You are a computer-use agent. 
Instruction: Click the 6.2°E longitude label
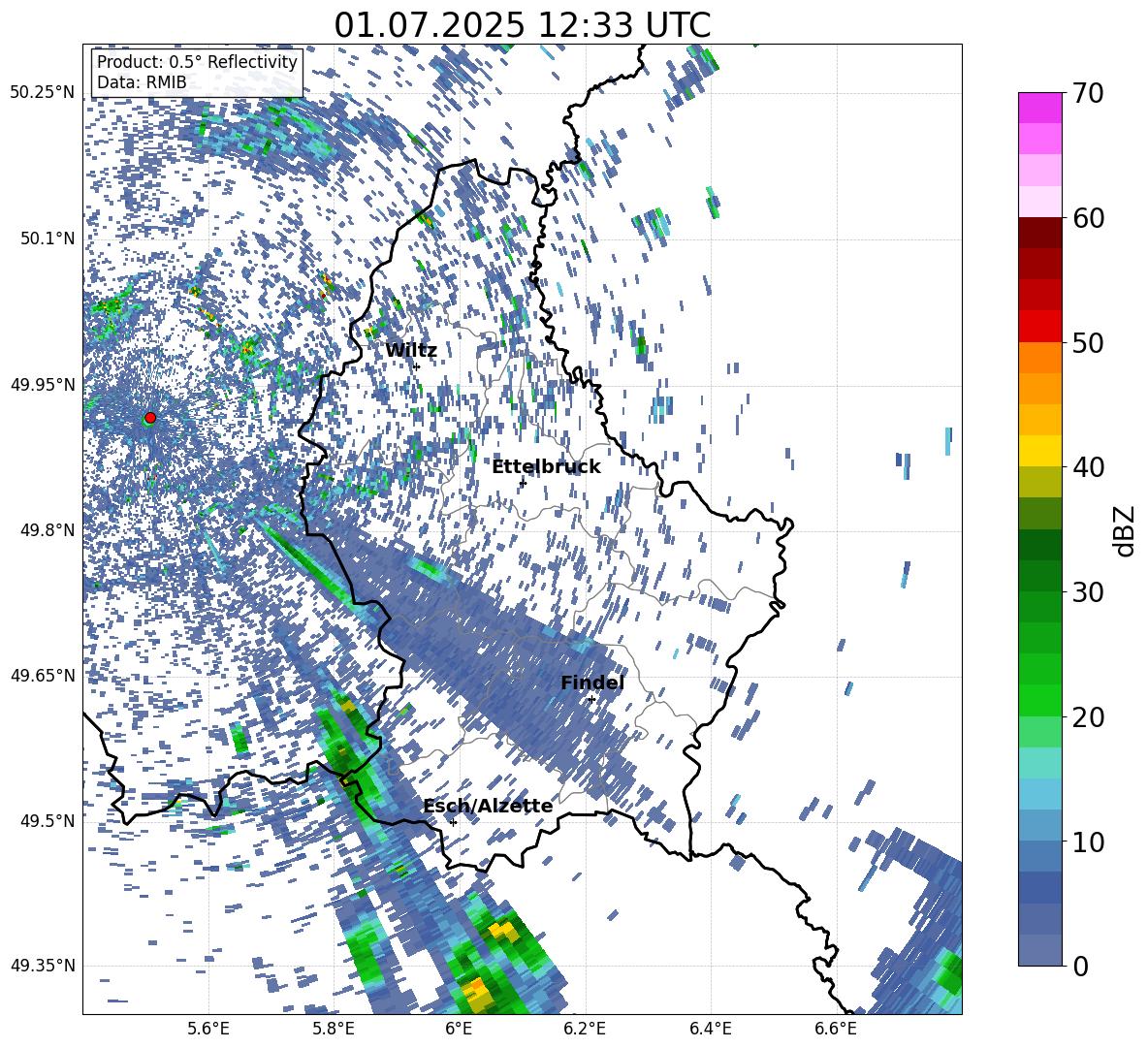pos(585,1029)
